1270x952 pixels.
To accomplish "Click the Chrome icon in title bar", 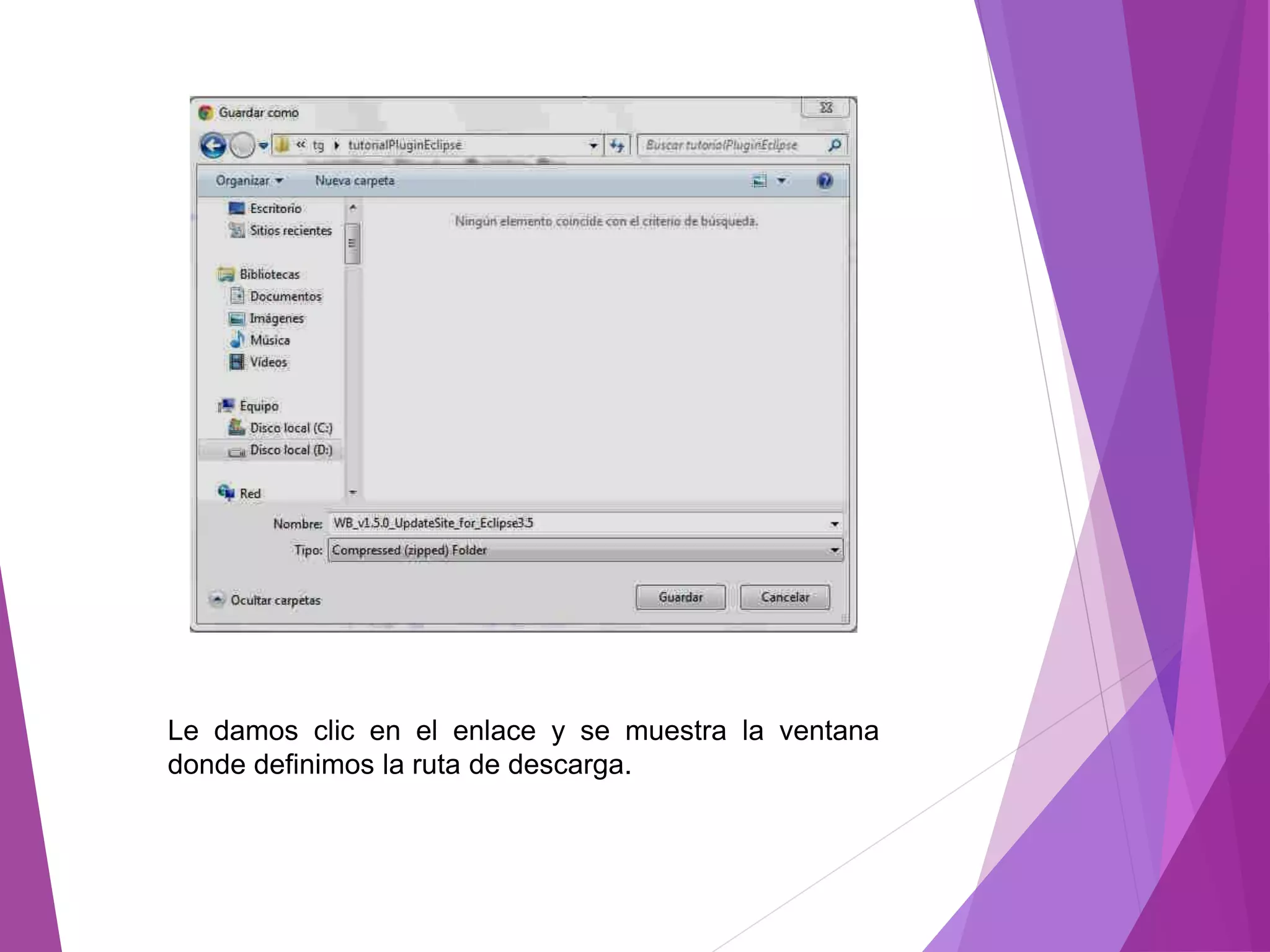I will (x=206, y=113).
